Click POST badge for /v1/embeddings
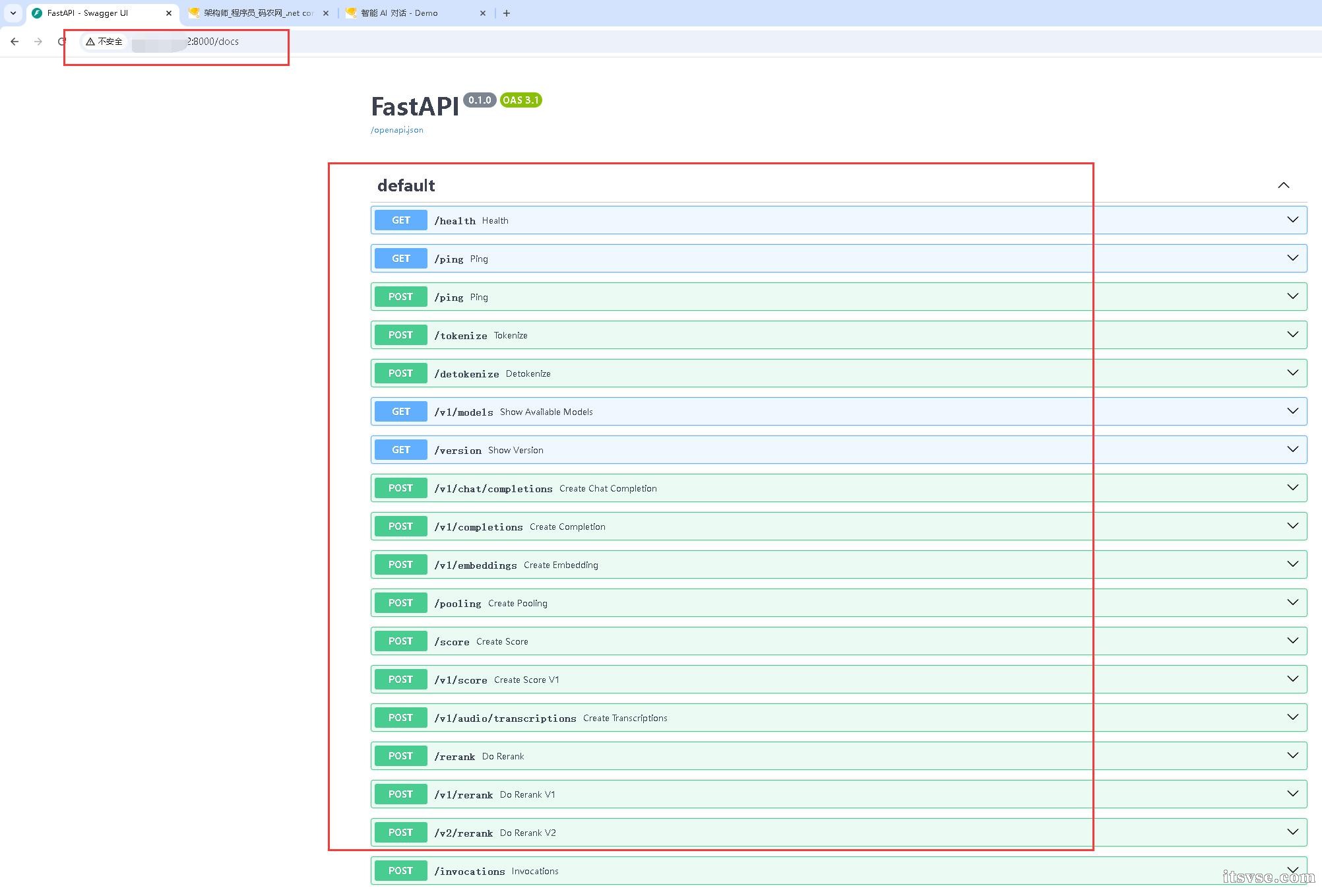 coord(401,565)
